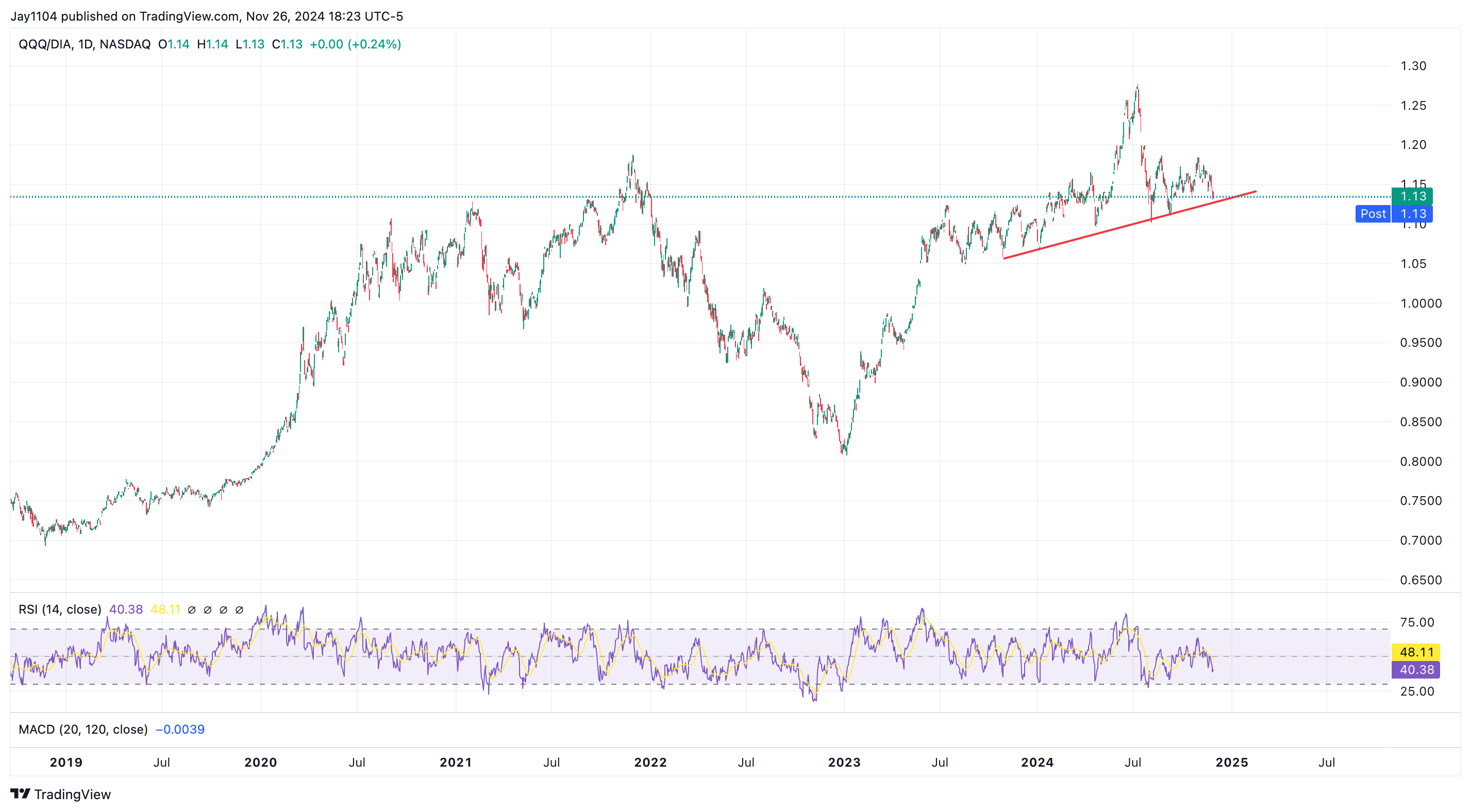Viewport: 1471px width, 812px height.
Task: Click the 0.7500 price scale label
Action: 1421,501
